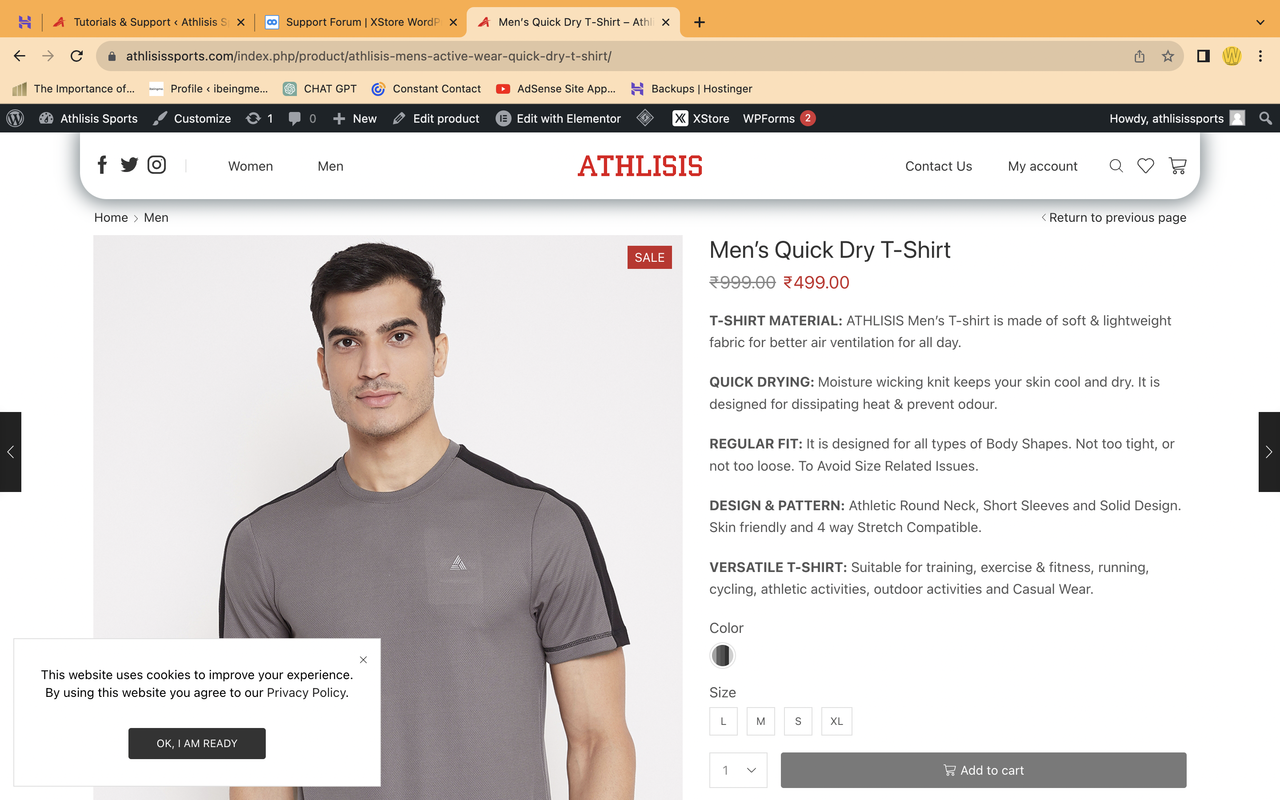This screenshot has width=1280, height=800.
Task: Open Customize in admin bar
Action: pyautogui.click(x=191, y=118)
